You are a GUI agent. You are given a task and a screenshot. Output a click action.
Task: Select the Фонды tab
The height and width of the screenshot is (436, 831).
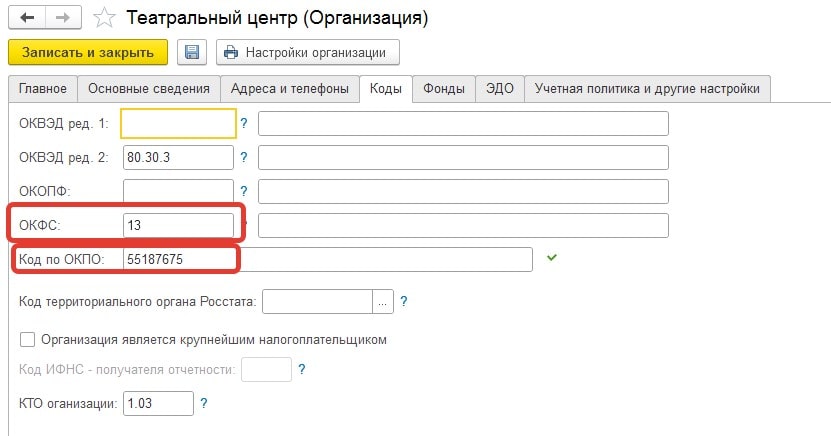coord(443,89)
